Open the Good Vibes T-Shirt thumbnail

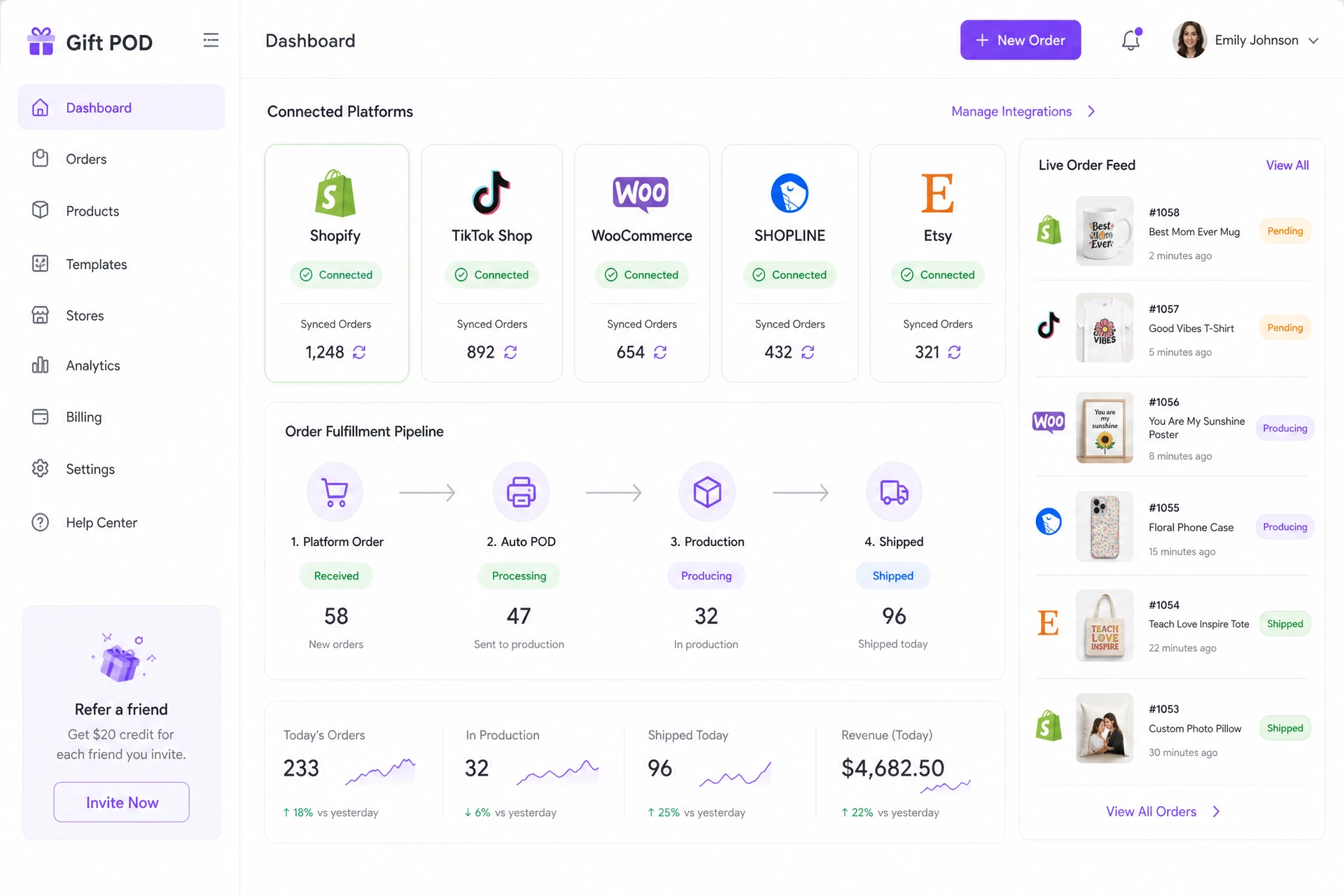click(x=1104, y=327)
